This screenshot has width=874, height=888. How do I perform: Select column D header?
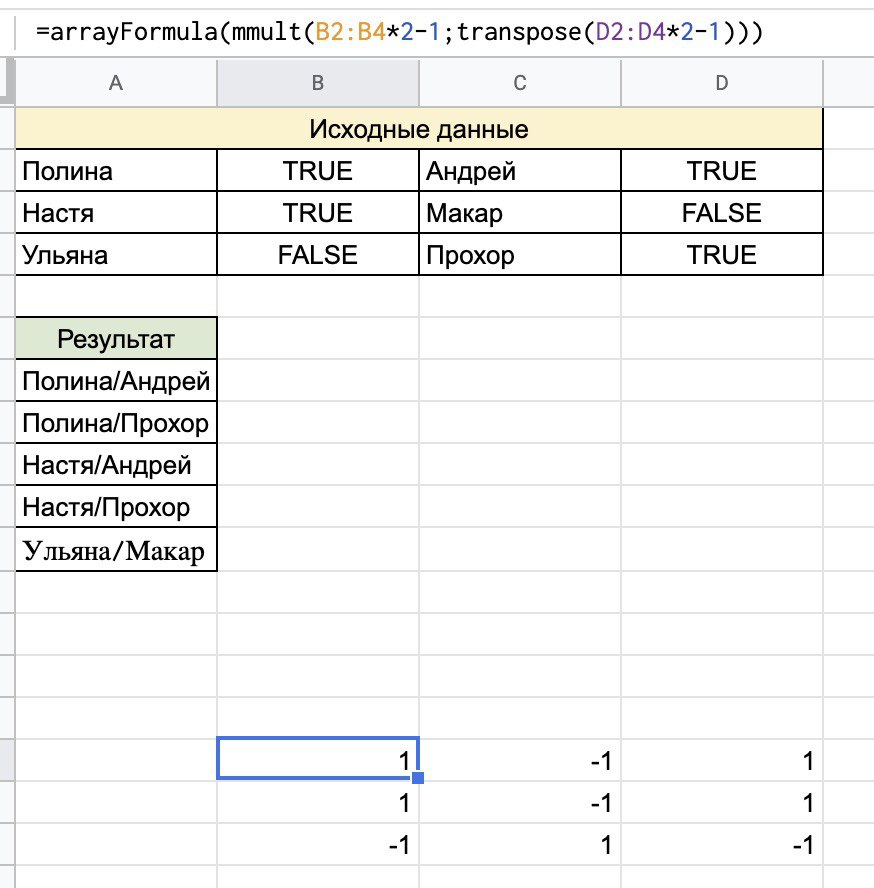722,83
